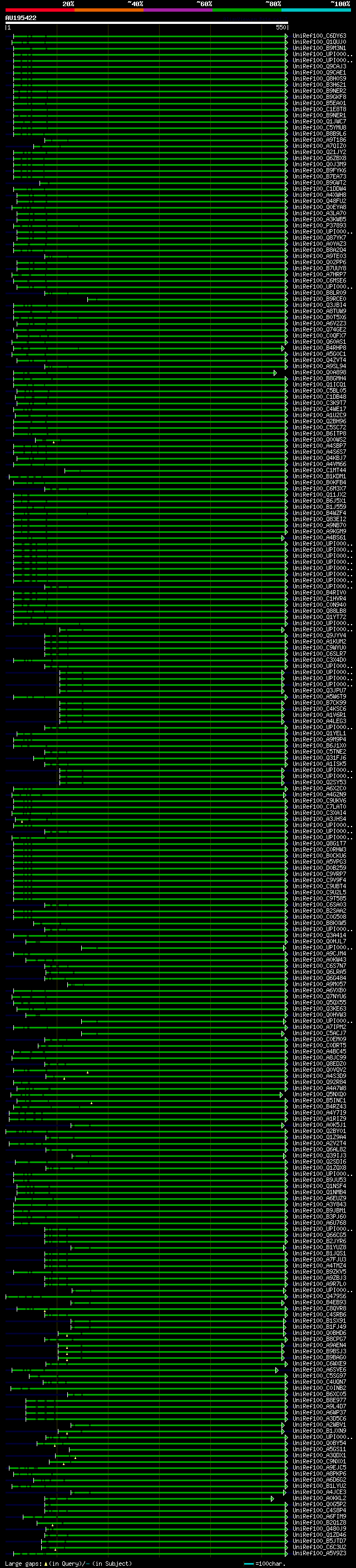Open hit UniRef100_A5V9Z3

click(319, 1554)
